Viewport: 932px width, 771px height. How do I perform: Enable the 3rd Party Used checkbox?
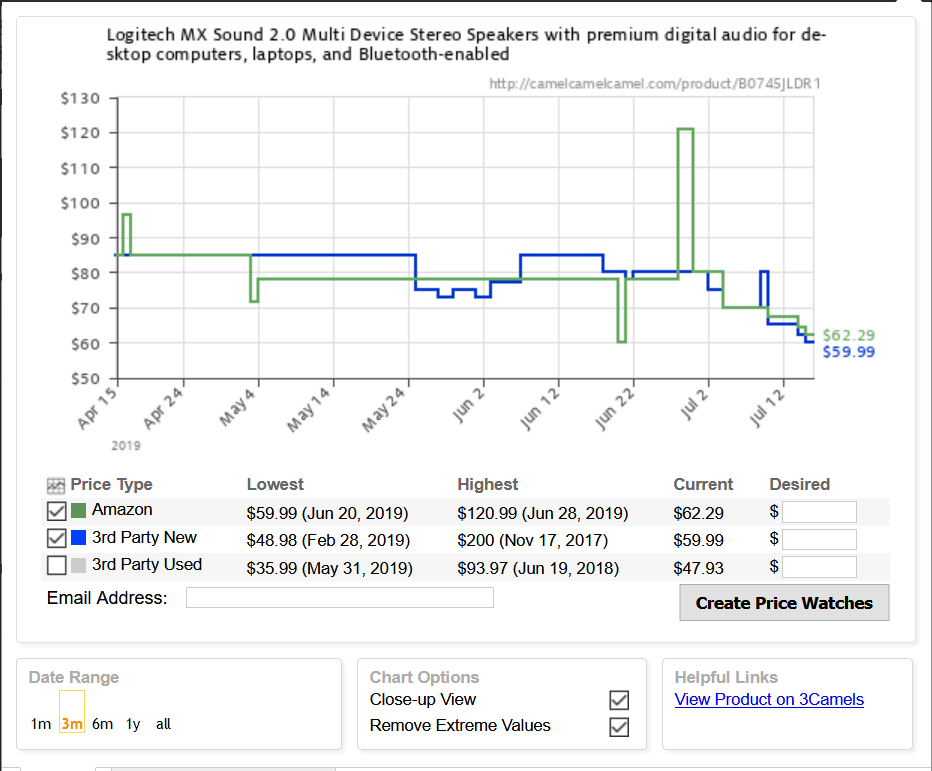[x=56, y=565]
